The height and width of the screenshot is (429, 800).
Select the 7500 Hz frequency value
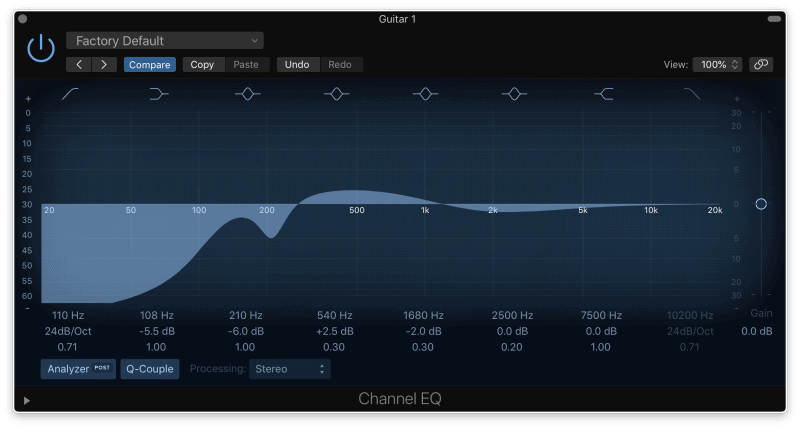tap(601, 315)
